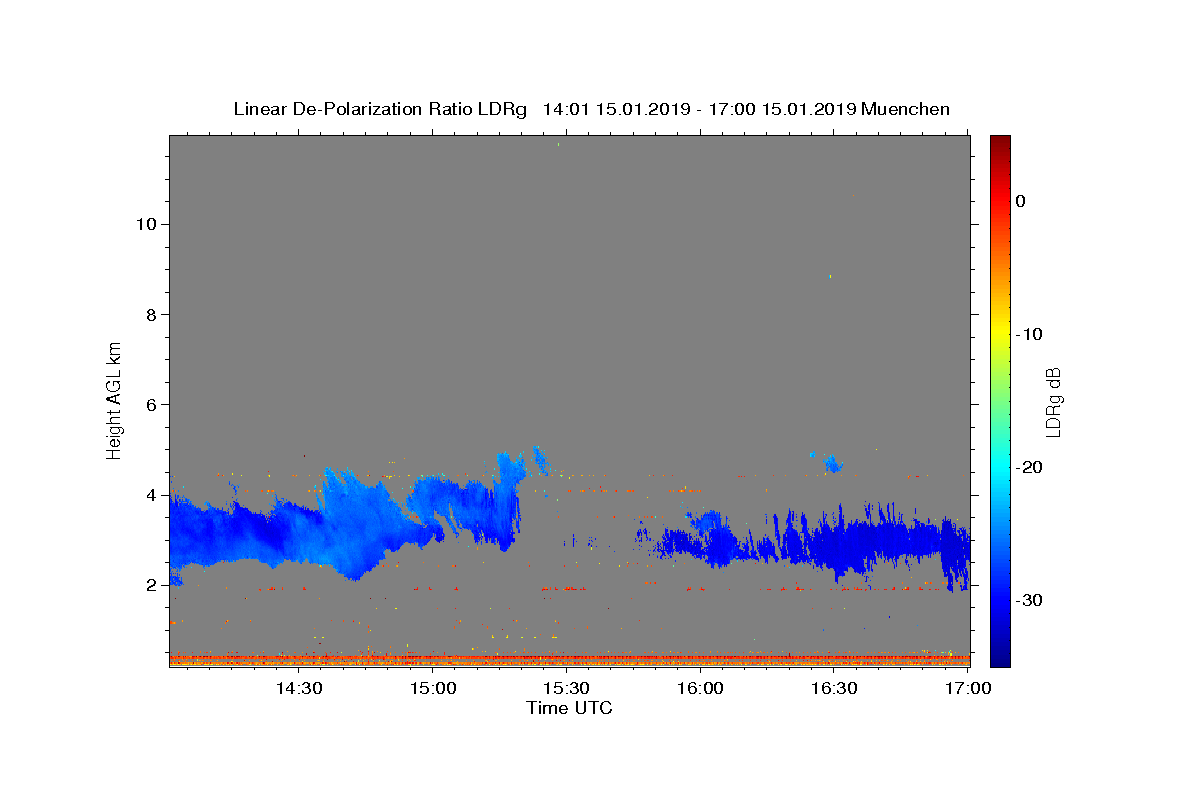This screenshot has height=800, width=1200.
Task: Click the 'LDRg dB' colorbar label
Action: [1053, 401]
